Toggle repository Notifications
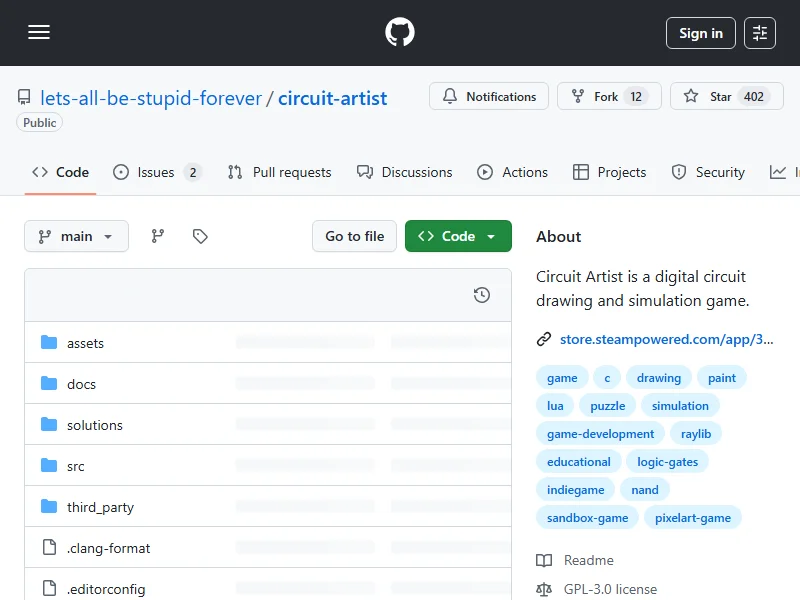The image size is (800, 600). [x=489, y=97]
